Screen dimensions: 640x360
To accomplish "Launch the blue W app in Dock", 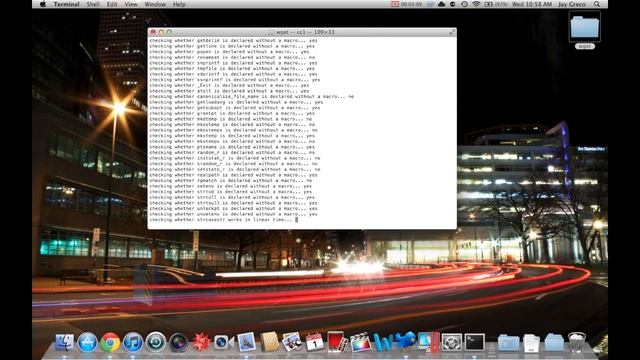I will (382, 342).
